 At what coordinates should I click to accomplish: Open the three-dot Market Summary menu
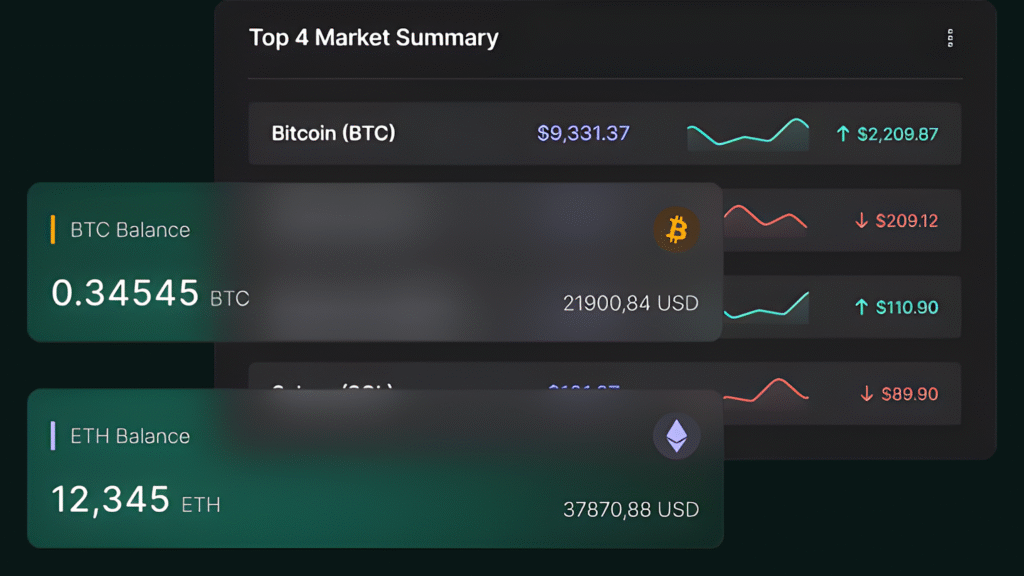tap(950, 39)
